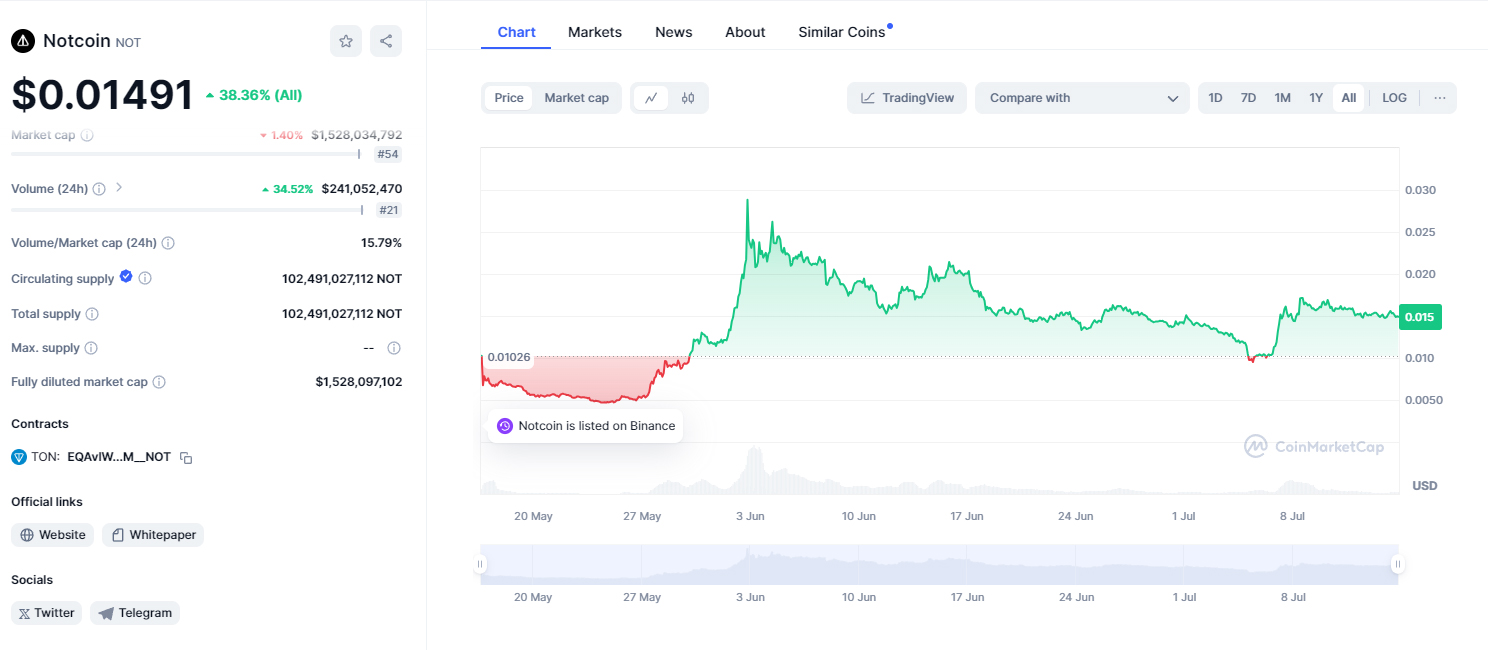This screenshot has height=650, width=1488.
Task: Open the Similar Coins tab
Action: (842, 32)
